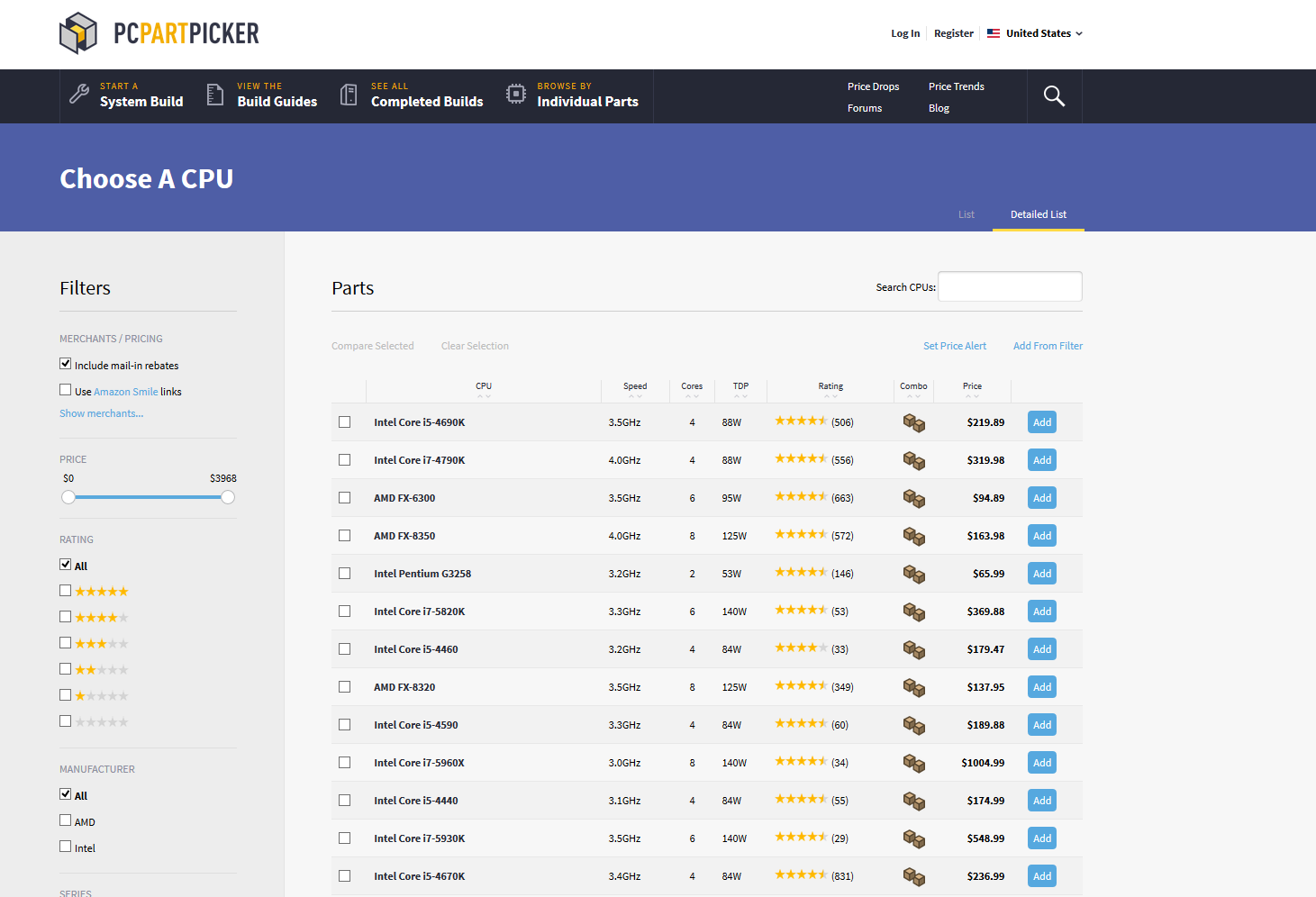Viewport: 1316px width, 897px height.
Task: Switch to the List tab
Action: coord(967,214)
